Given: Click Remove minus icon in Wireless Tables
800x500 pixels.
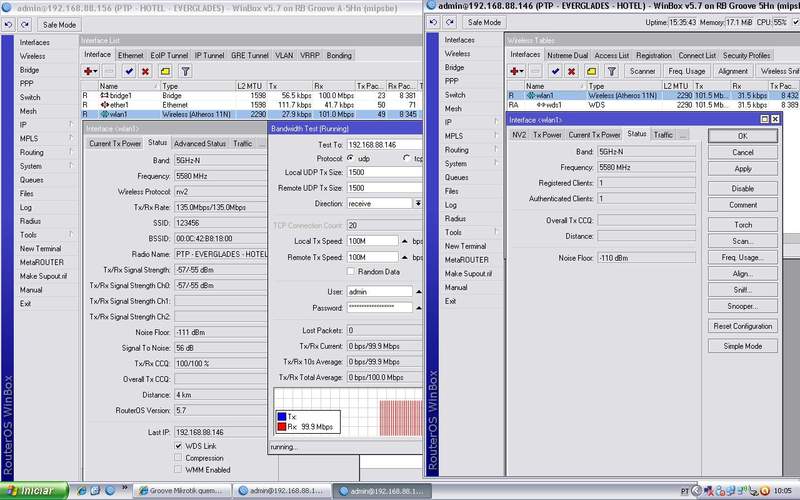Looking at the screenshot, I should [535, 71].
